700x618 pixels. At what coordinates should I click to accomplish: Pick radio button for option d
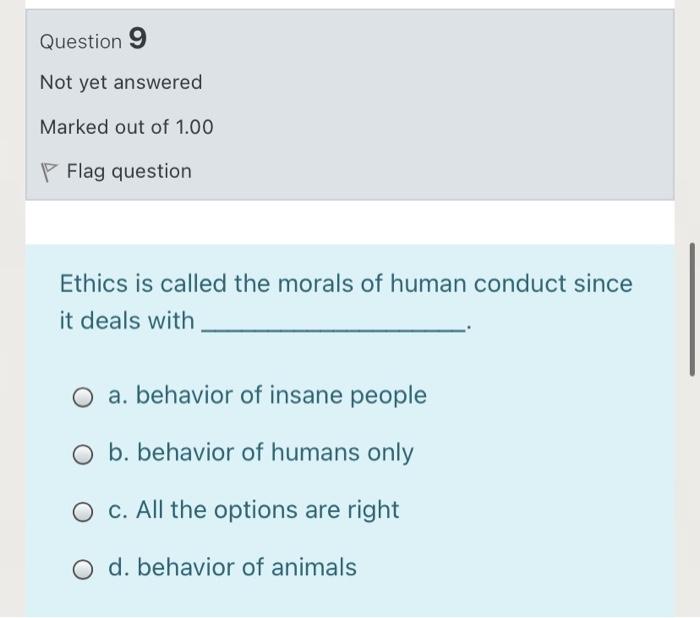(84, 569)
